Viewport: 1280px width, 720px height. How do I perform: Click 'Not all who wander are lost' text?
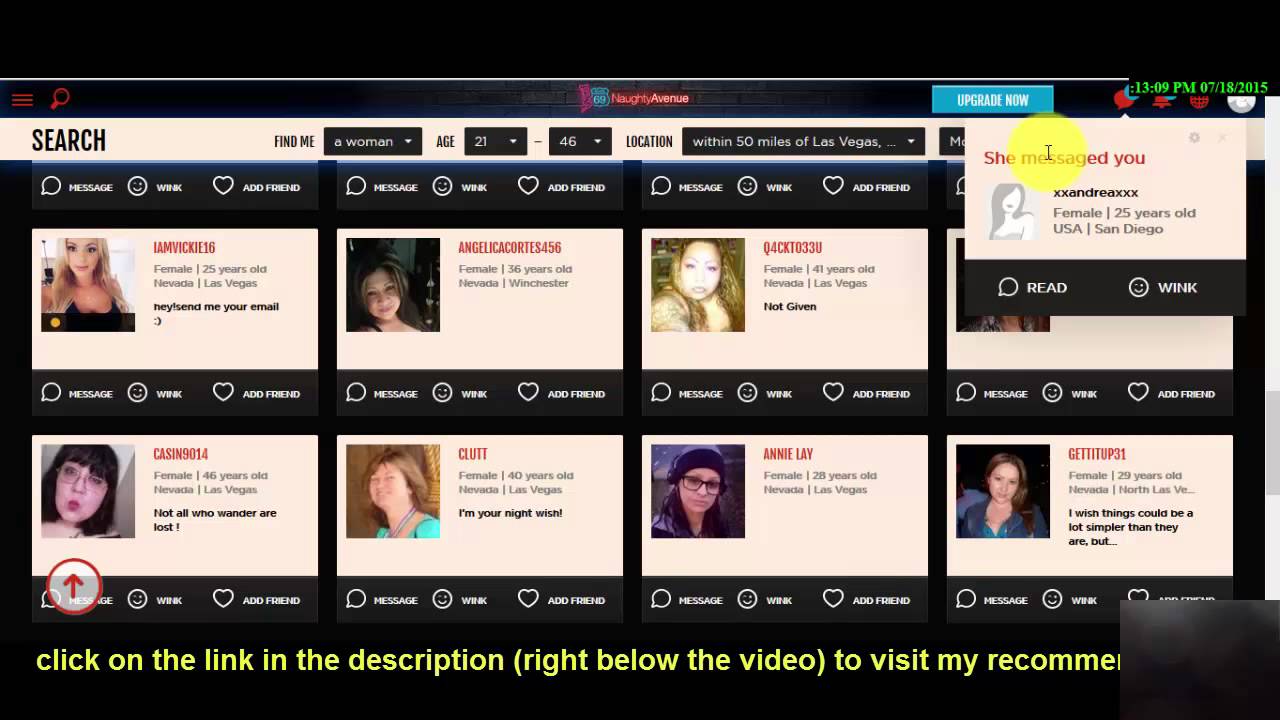pos(215,520)
